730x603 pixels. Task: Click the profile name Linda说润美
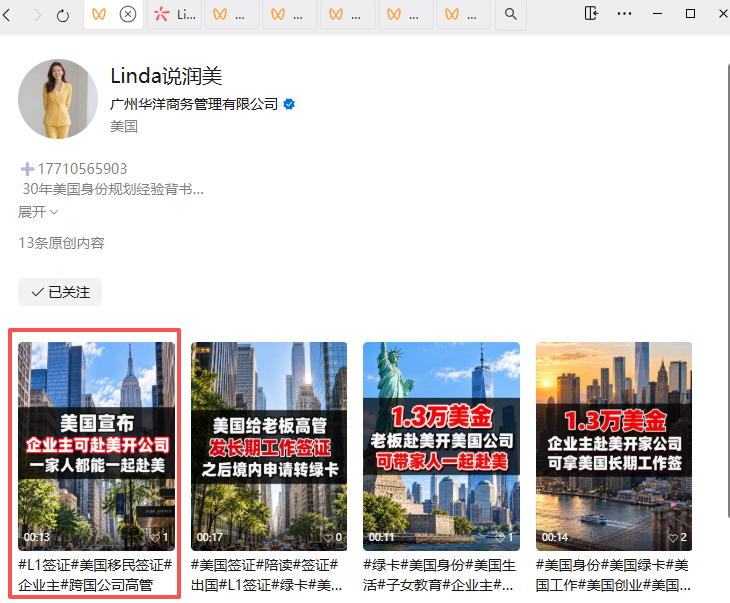166,76
